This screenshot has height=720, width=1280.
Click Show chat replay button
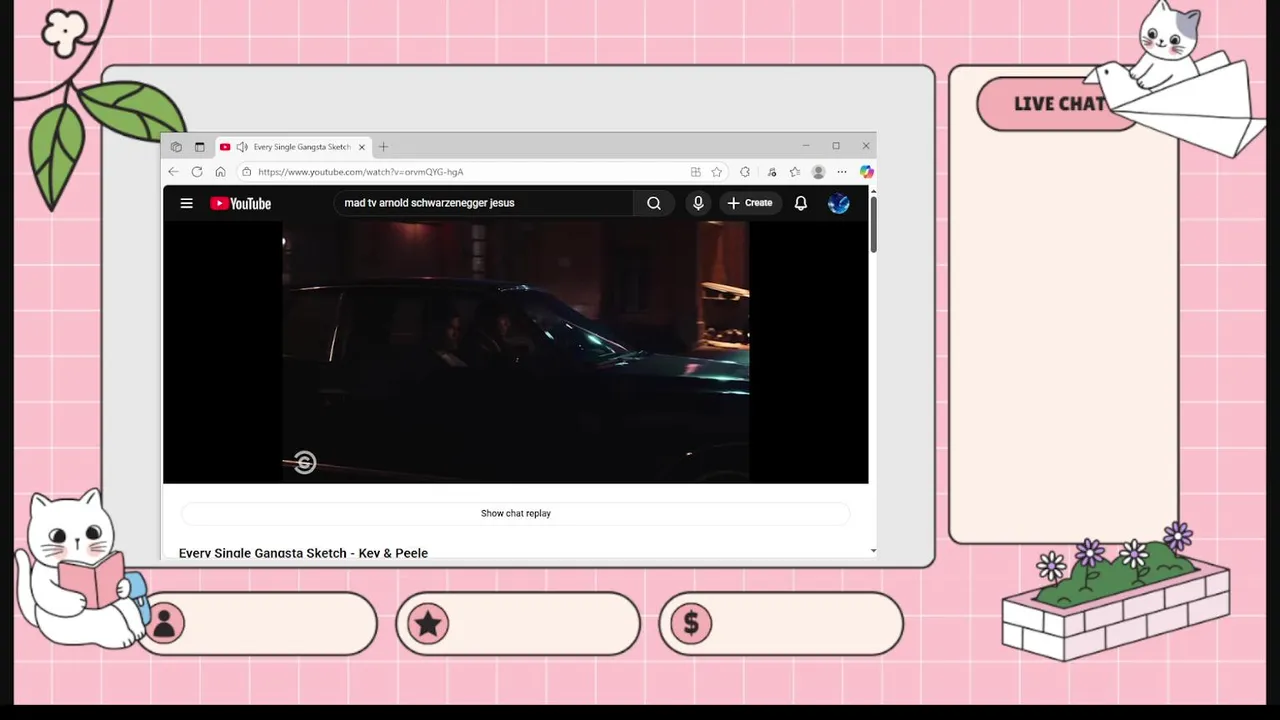516,513
